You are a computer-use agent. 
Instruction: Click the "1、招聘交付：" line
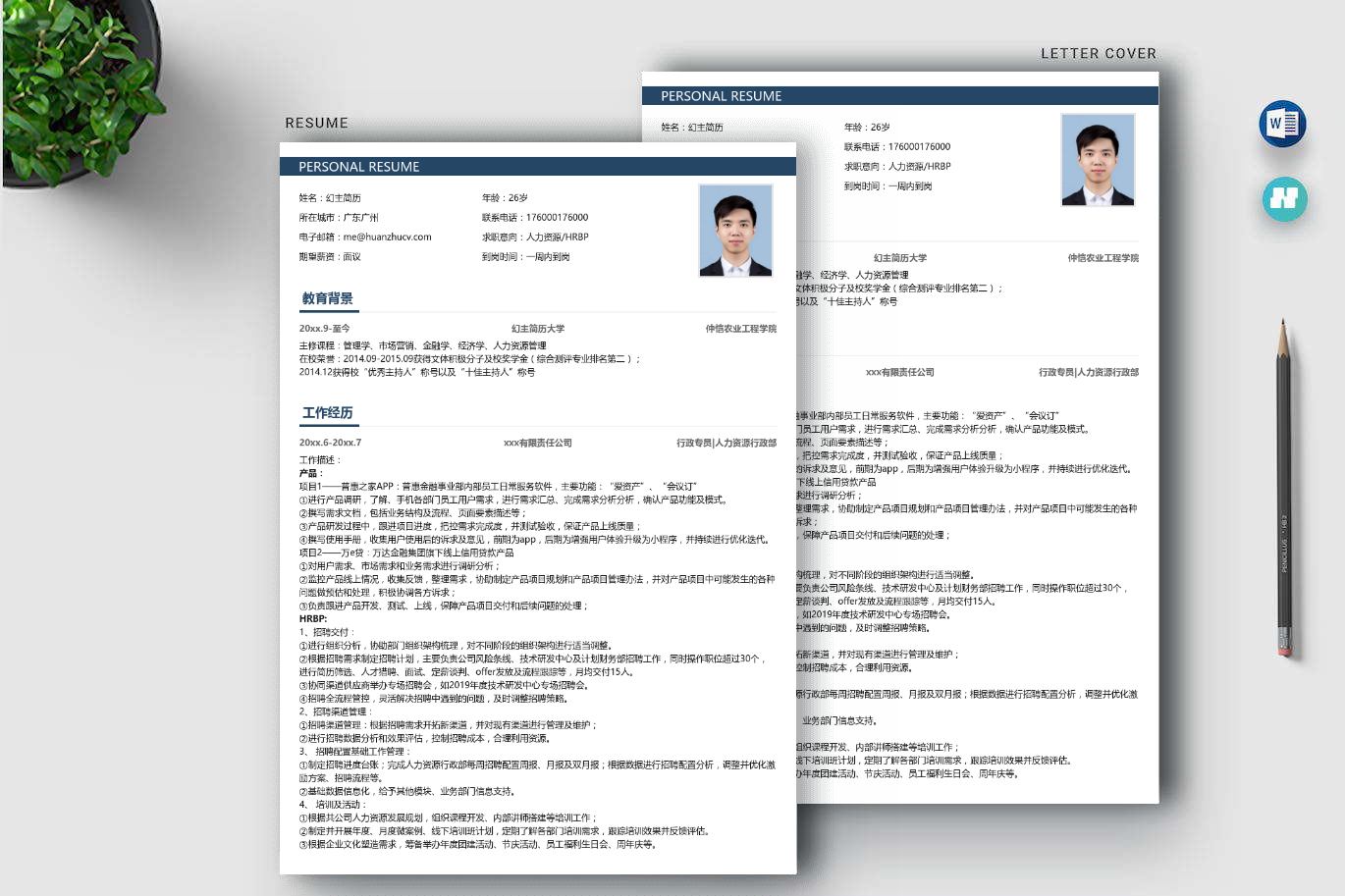point(328,633)
